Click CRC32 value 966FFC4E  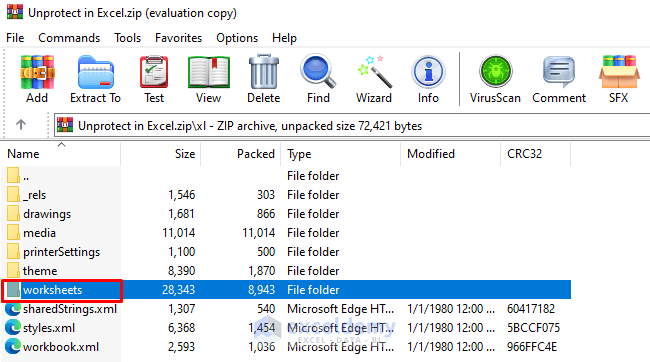coord(531,347)
